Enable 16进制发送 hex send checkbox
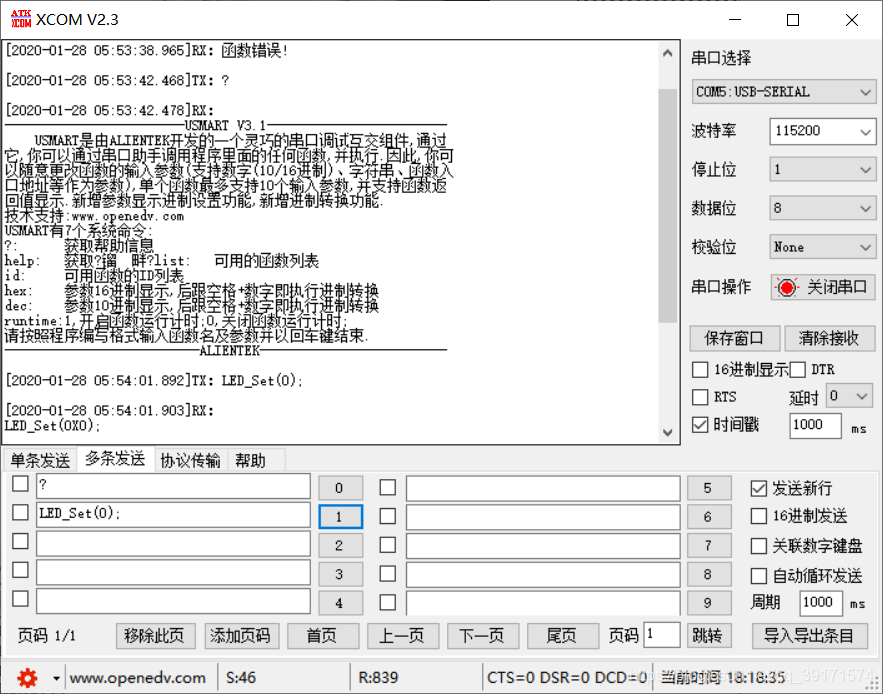This screenshot has width=883, height=694. [x=759, y=516]
